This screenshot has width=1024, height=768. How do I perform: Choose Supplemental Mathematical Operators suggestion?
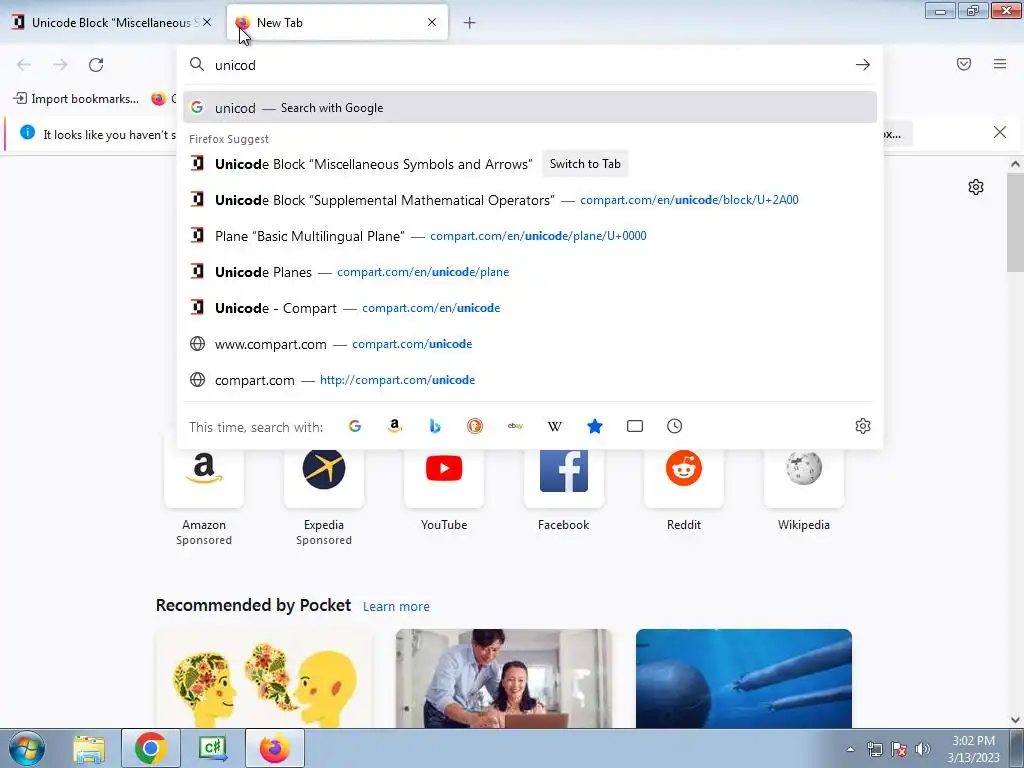[x=530, y=200]
